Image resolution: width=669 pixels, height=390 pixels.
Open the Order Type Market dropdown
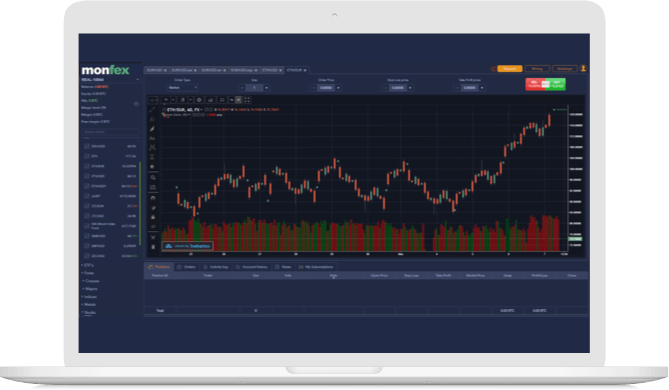[x=182, y=87]
